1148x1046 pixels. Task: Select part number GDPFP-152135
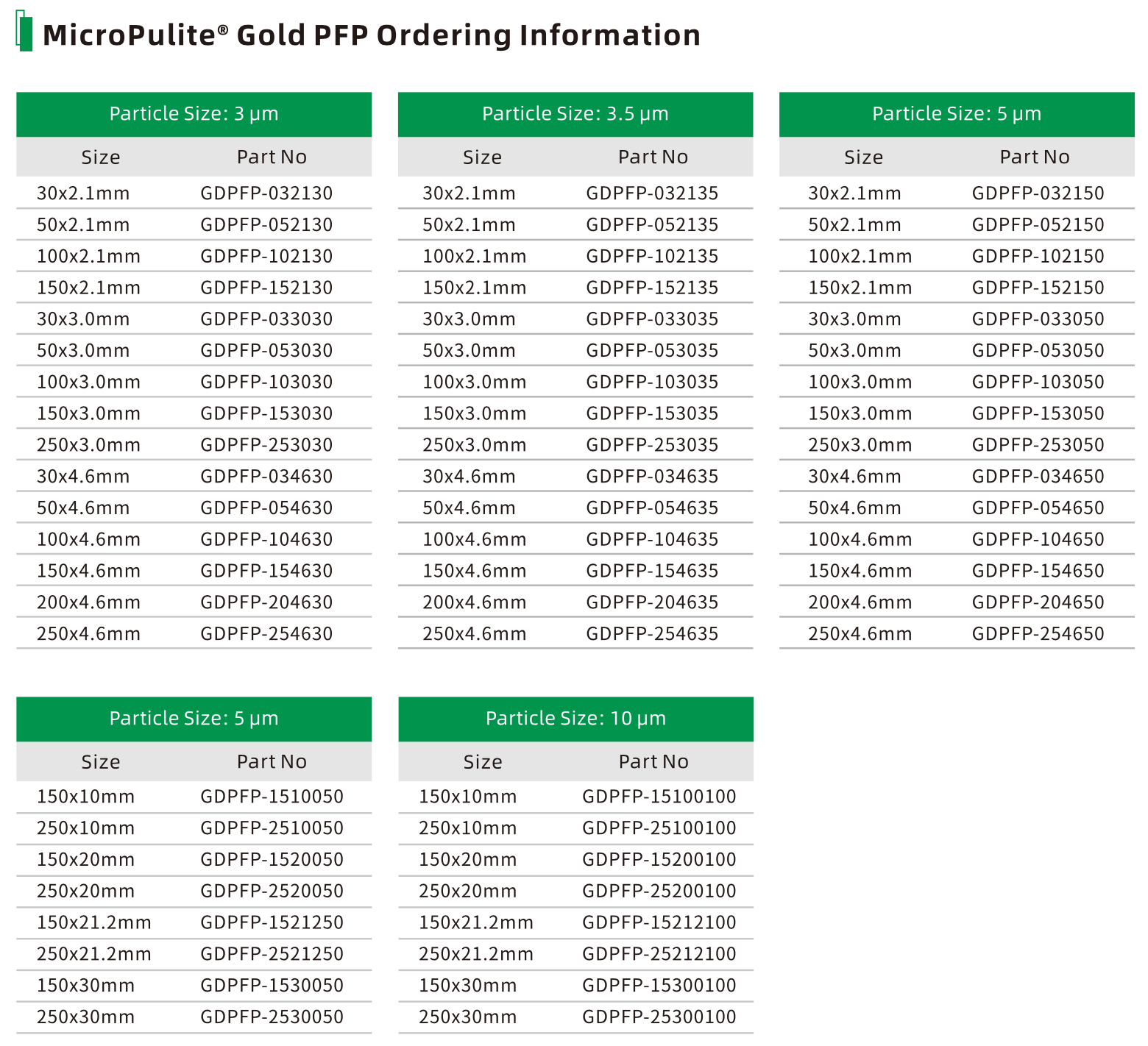click(x=652, y=288)
